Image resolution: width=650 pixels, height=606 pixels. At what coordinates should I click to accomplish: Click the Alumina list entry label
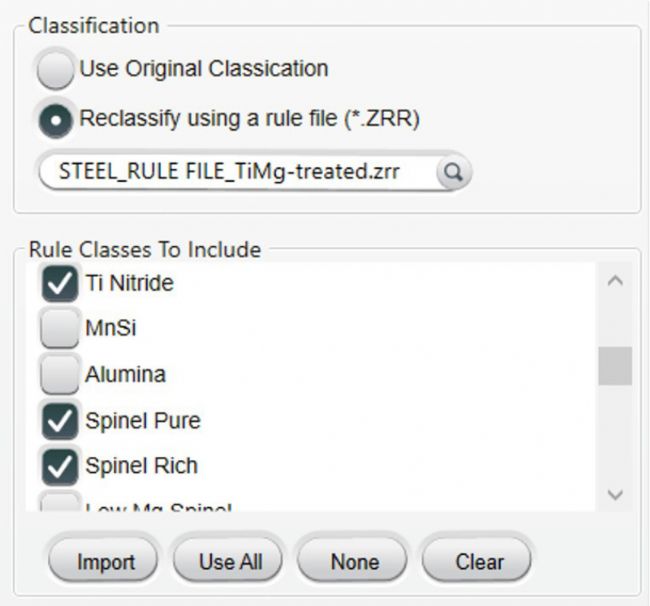(125, 374)
